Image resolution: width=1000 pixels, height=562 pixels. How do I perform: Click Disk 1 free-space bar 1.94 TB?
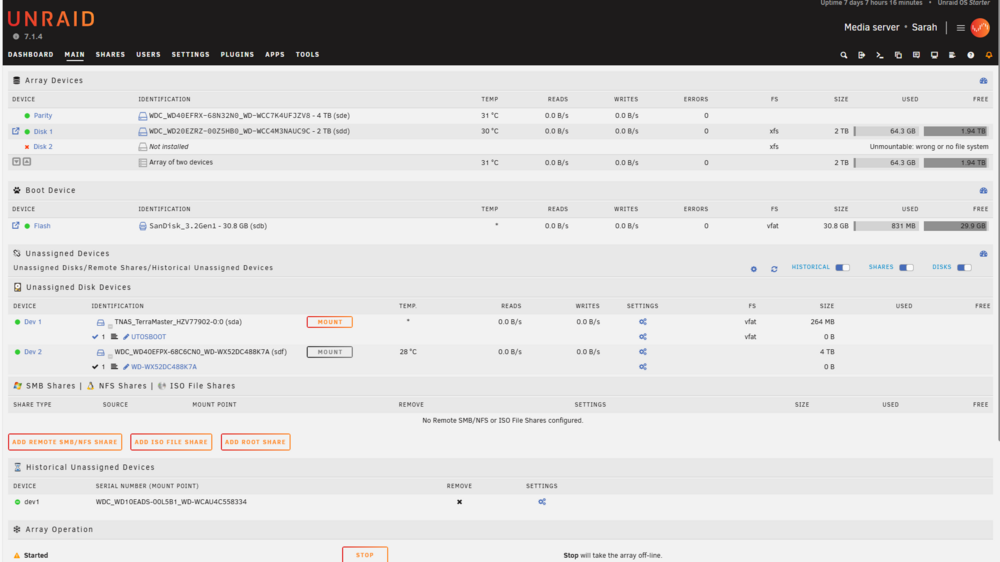[x=956, y=131]
